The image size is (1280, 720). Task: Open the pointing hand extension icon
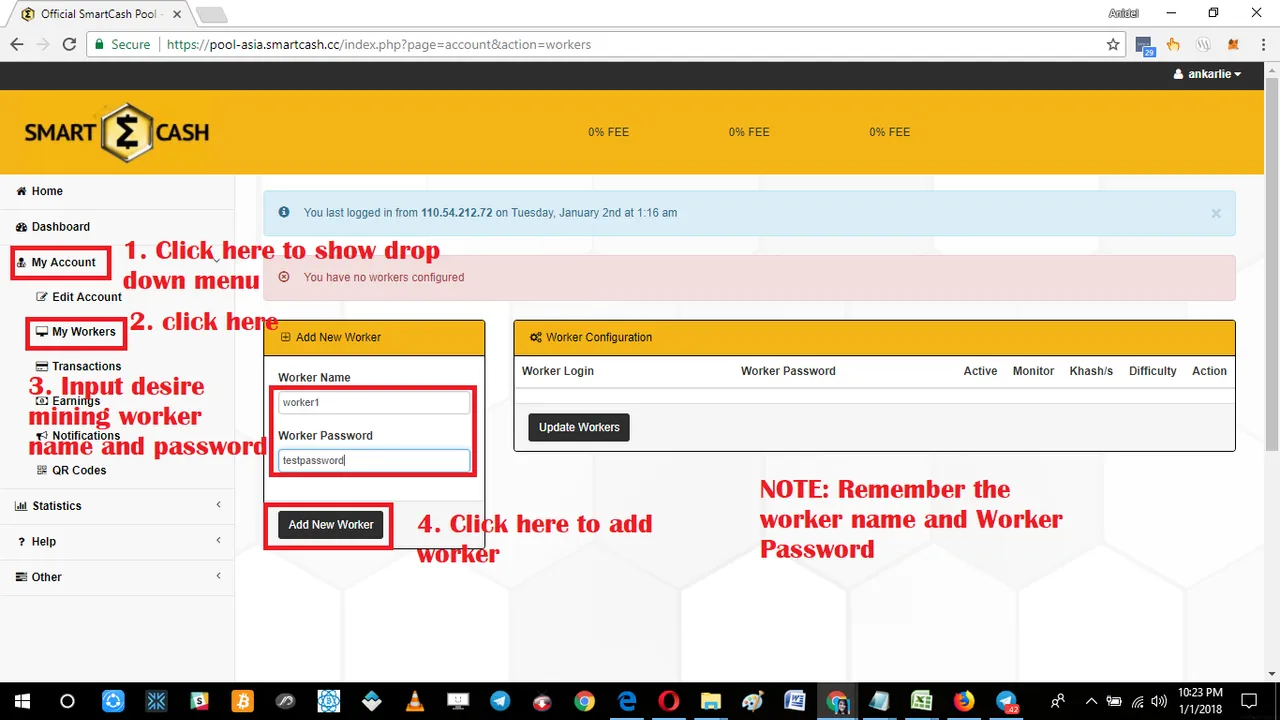(x=1174, y=44)
